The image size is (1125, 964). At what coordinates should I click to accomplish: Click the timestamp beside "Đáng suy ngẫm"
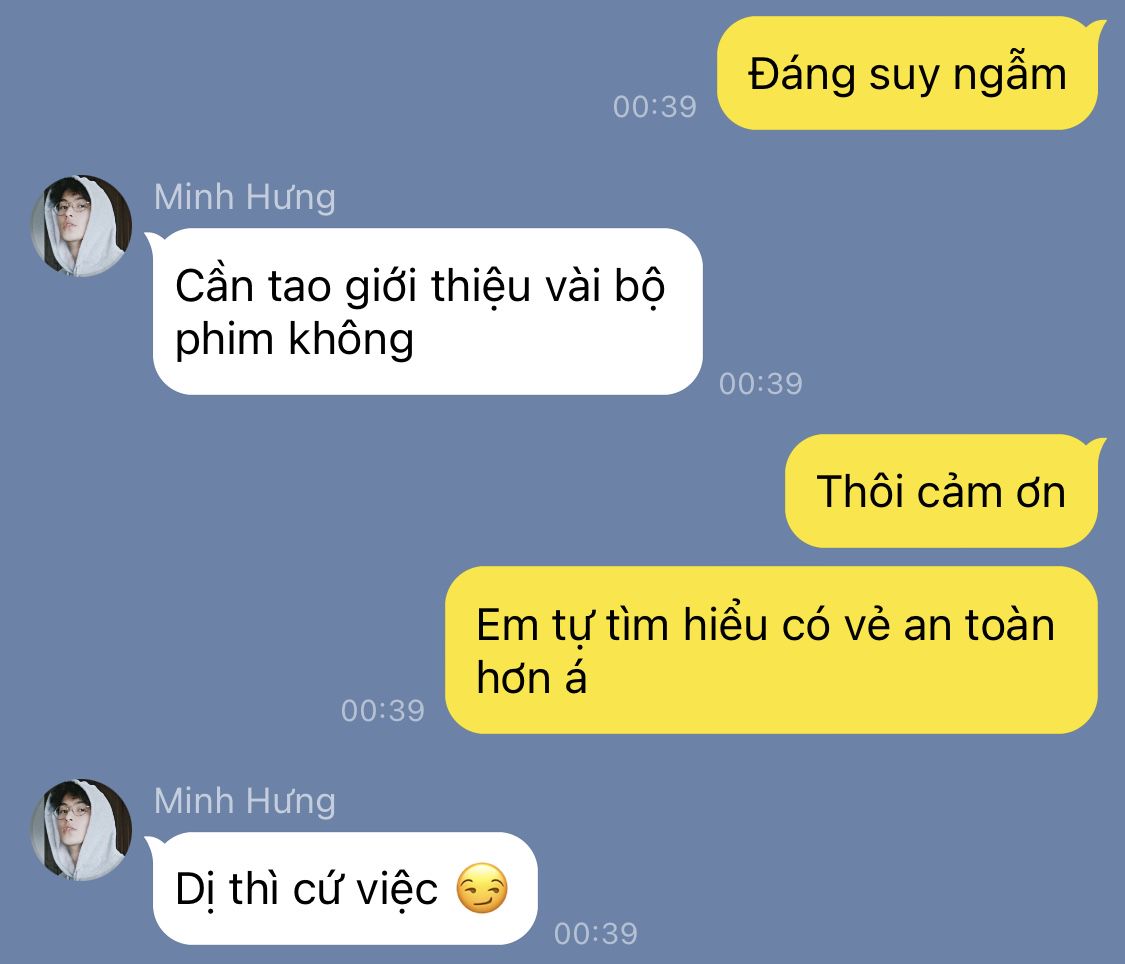pyautogui.click(x=654, y=107)
